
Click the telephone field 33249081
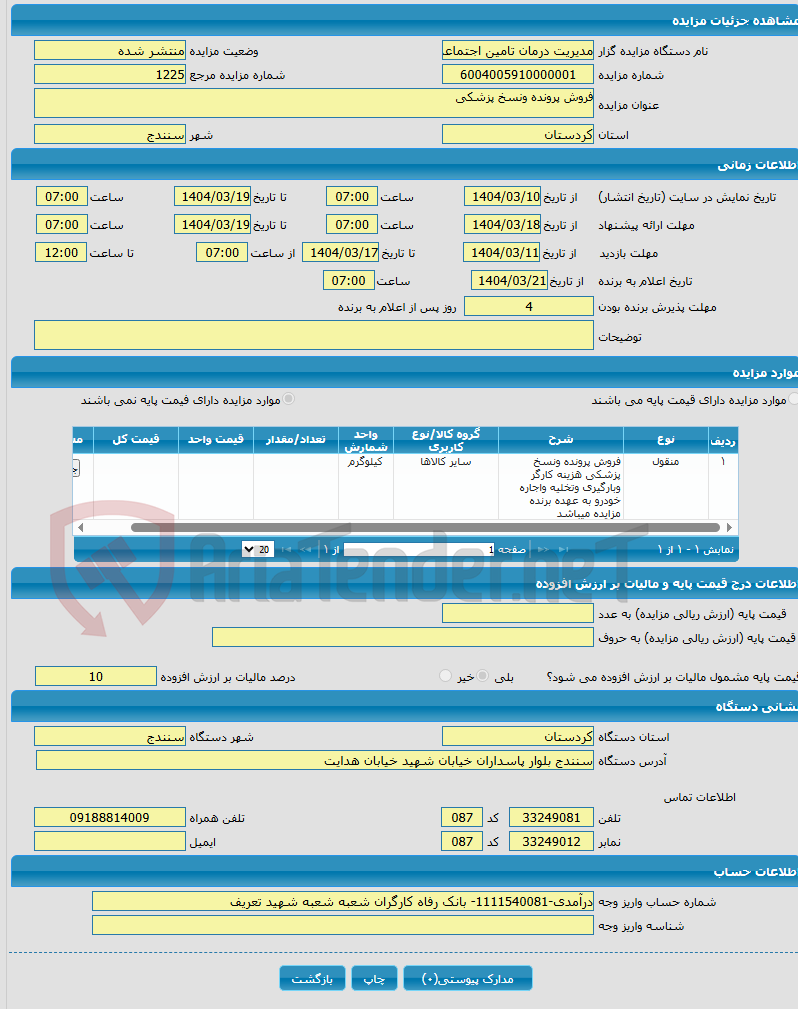pyautogui.click(x=551, y=817)
